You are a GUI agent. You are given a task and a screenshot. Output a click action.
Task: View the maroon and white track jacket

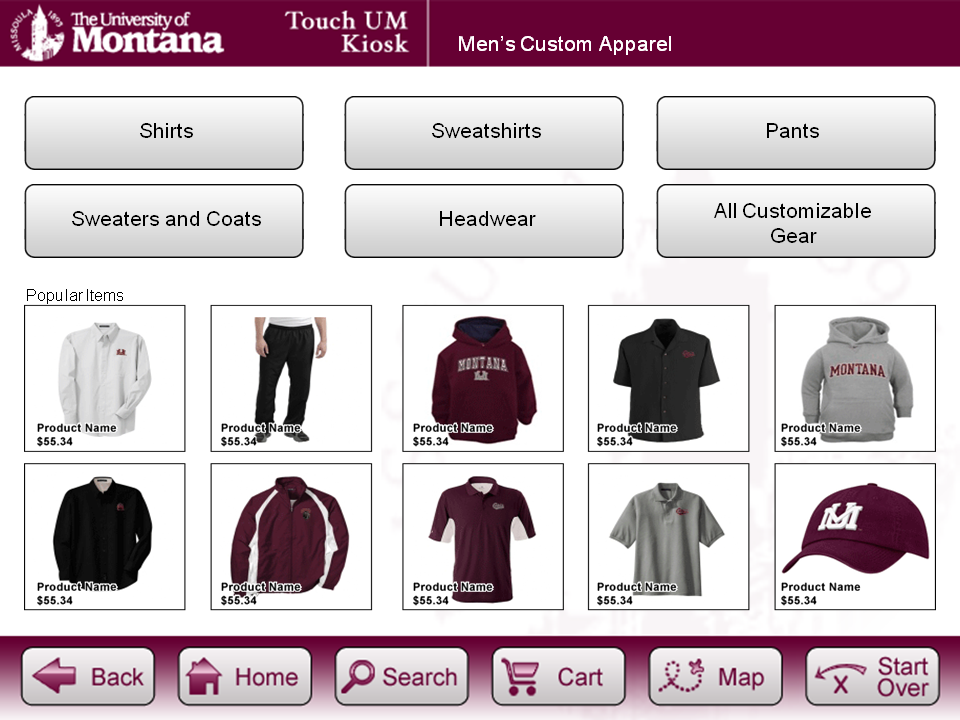[291, 536]
